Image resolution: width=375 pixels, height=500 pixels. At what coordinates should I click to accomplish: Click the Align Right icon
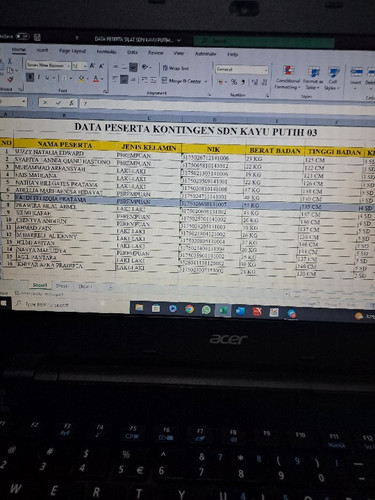click(x=133, y=80)
